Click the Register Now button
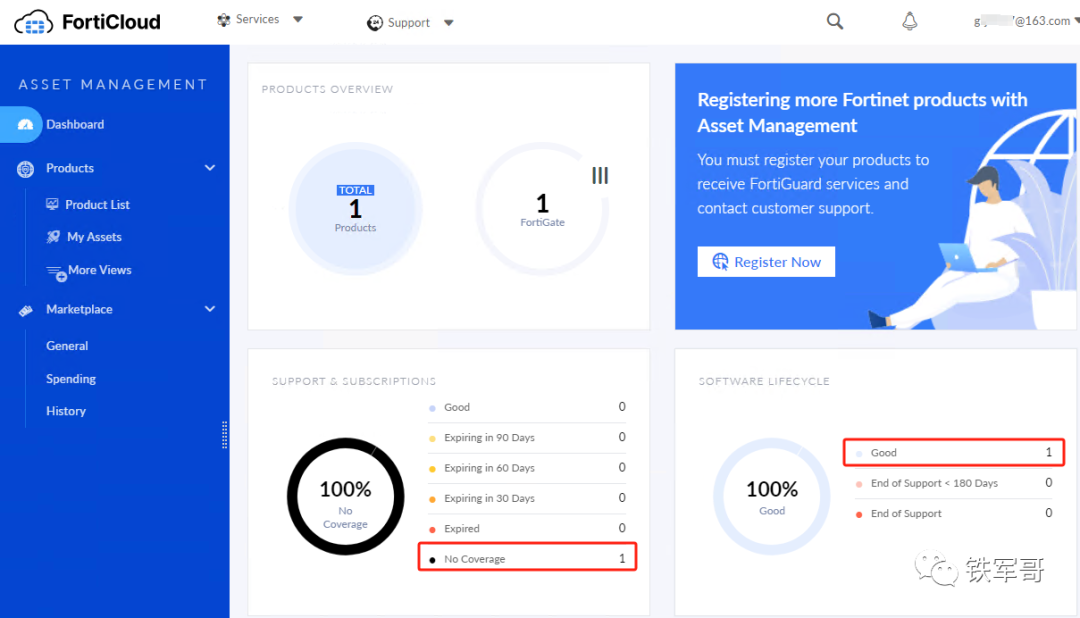This screenshot has width=1080, height=618. (x=766, y=262)
